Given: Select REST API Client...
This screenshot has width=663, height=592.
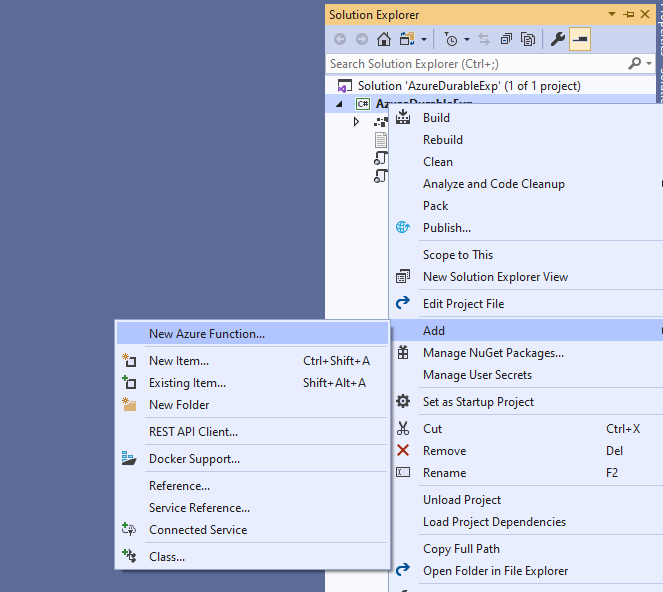Looking at the screenshot, I should point(193,432).
